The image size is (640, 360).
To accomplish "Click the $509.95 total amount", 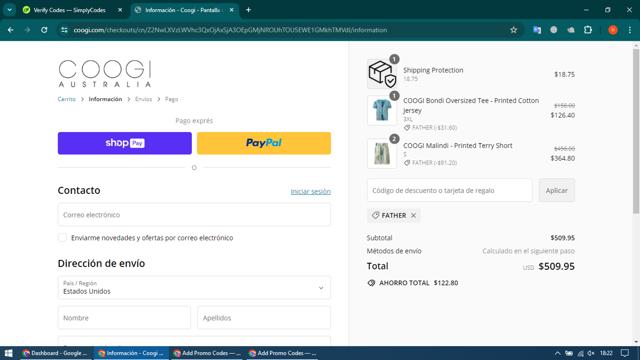I will 556,266.
